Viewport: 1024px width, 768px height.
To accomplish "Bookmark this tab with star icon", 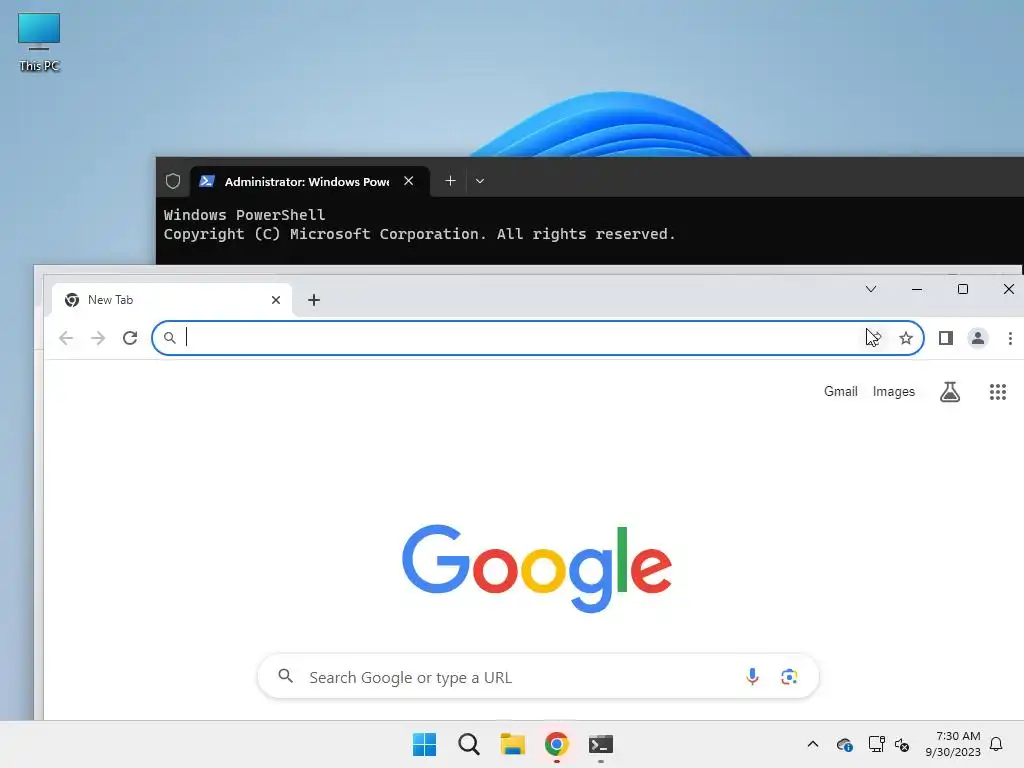I will 906,338.
